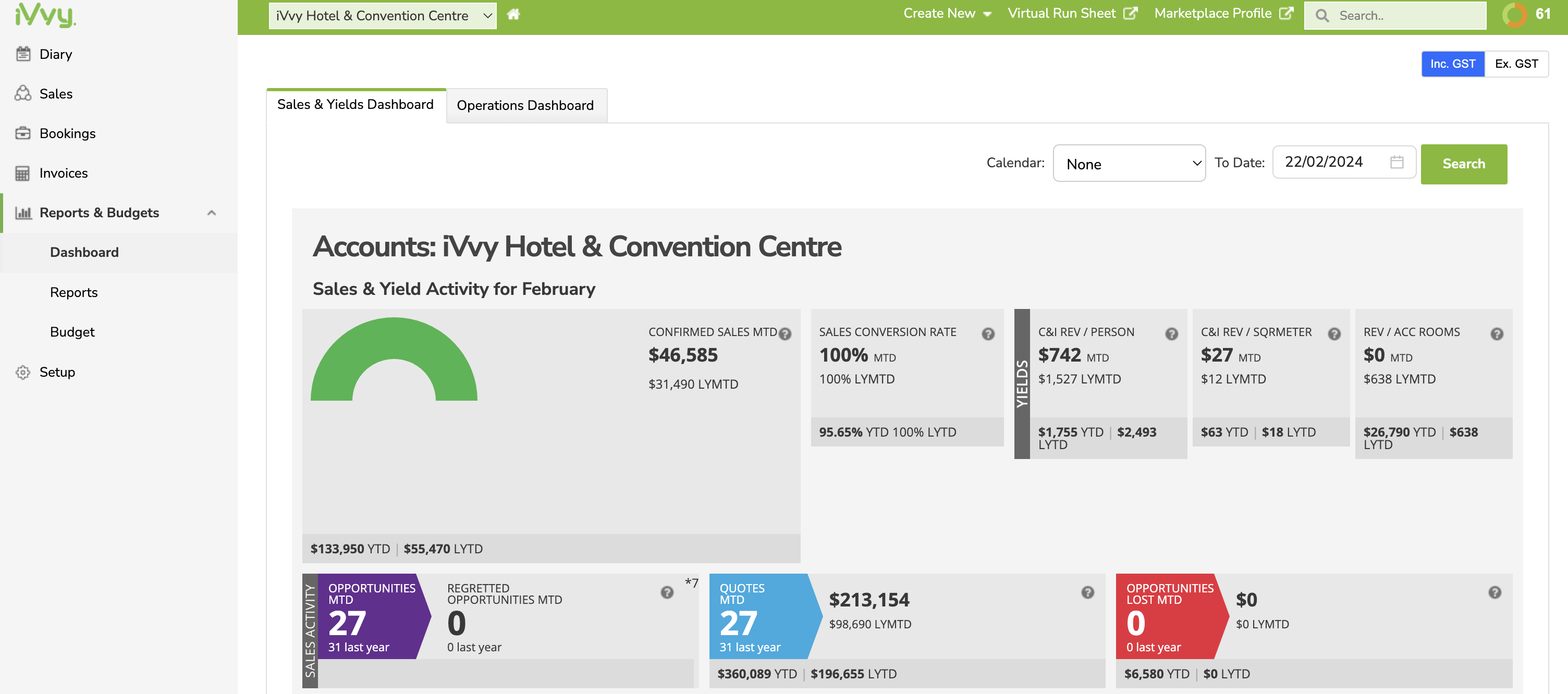Switch pricing display to Ex. GST
The image size is (1568, 694).
[x=1517, y=63]
